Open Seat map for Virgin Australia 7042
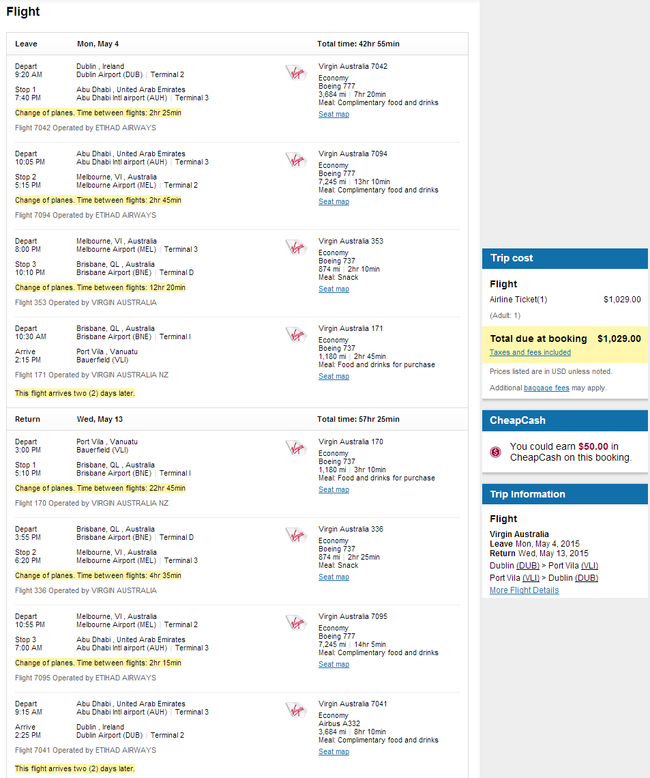This screenshot has height=778, width=650. click(x=333, y=114)
